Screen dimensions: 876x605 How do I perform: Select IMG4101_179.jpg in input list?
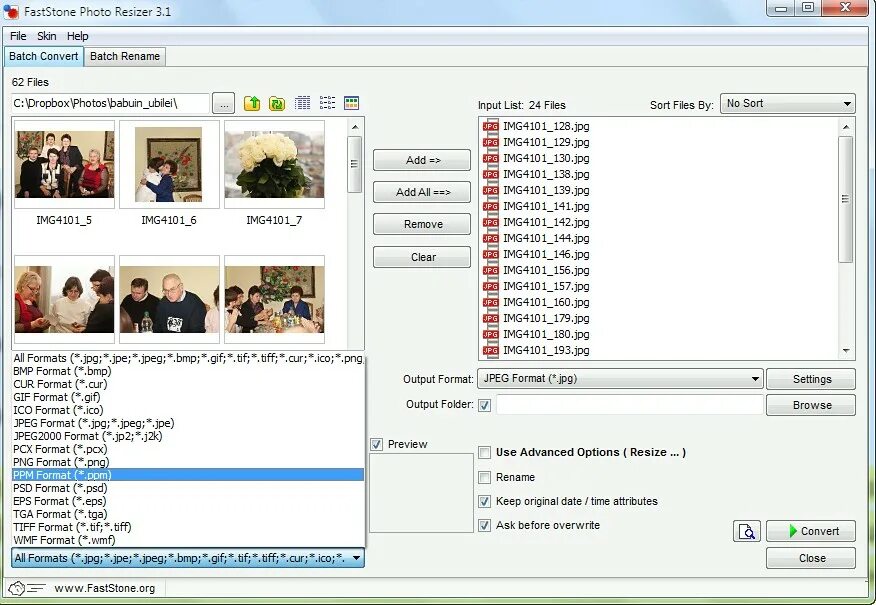point(546,318)
